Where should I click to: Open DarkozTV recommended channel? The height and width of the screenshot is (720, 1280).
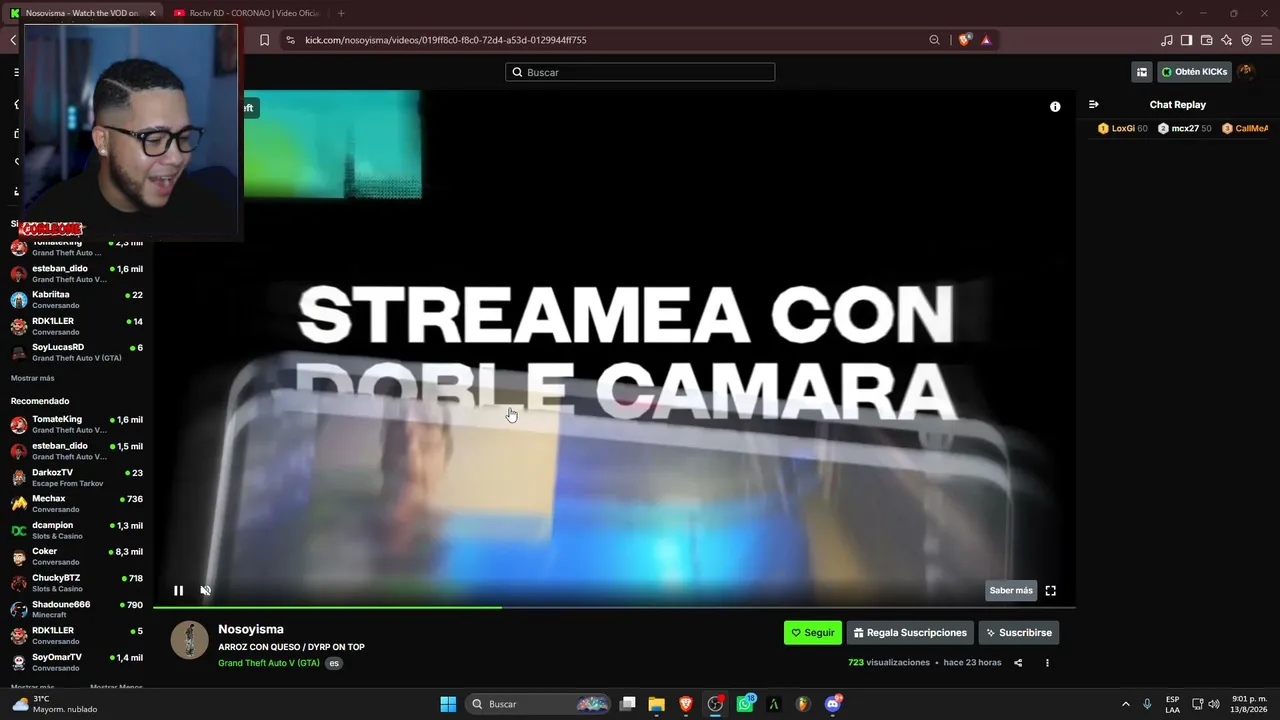[76, 478]
